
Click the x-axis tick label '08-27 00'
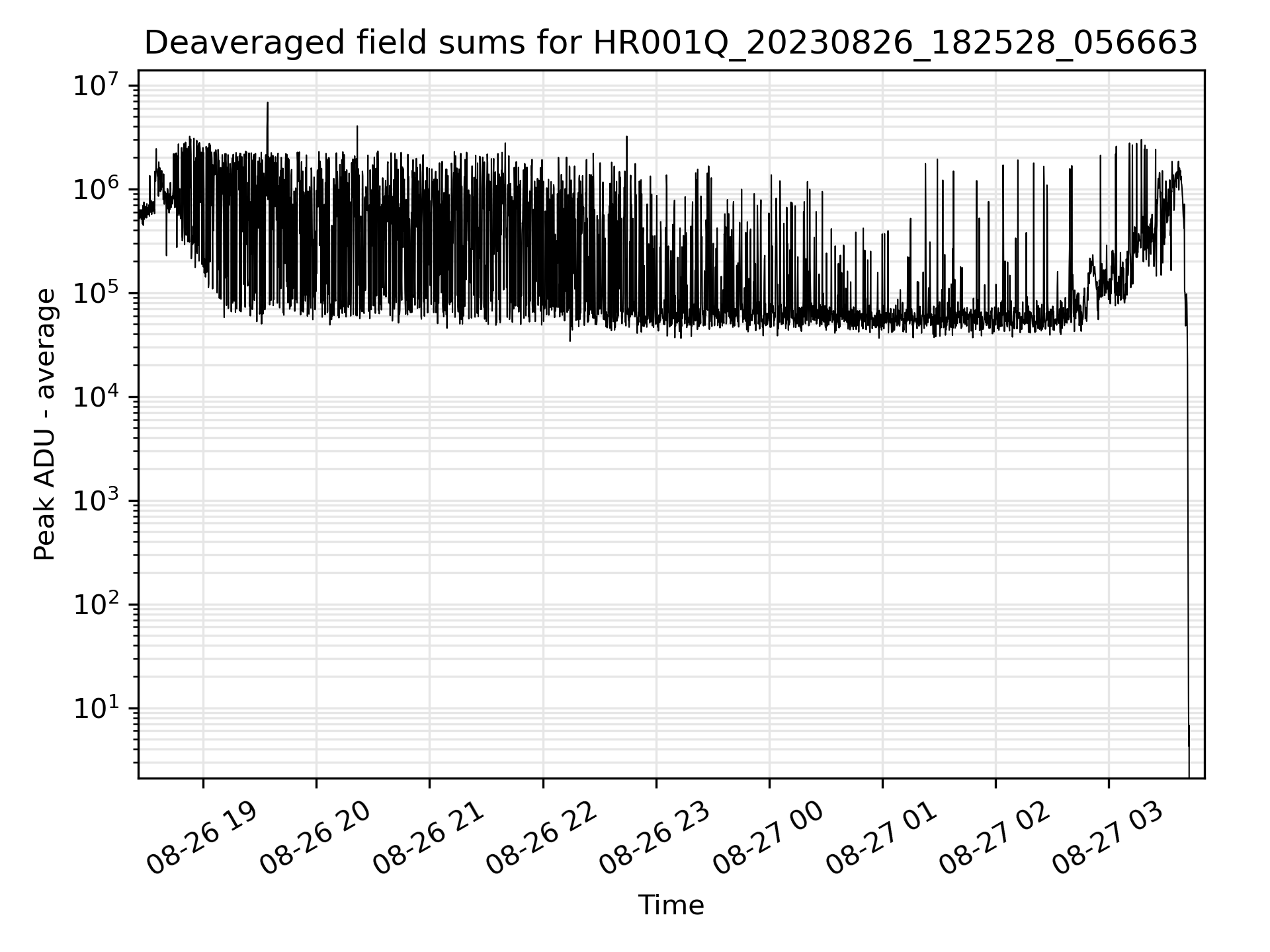(x=768, y=839)
